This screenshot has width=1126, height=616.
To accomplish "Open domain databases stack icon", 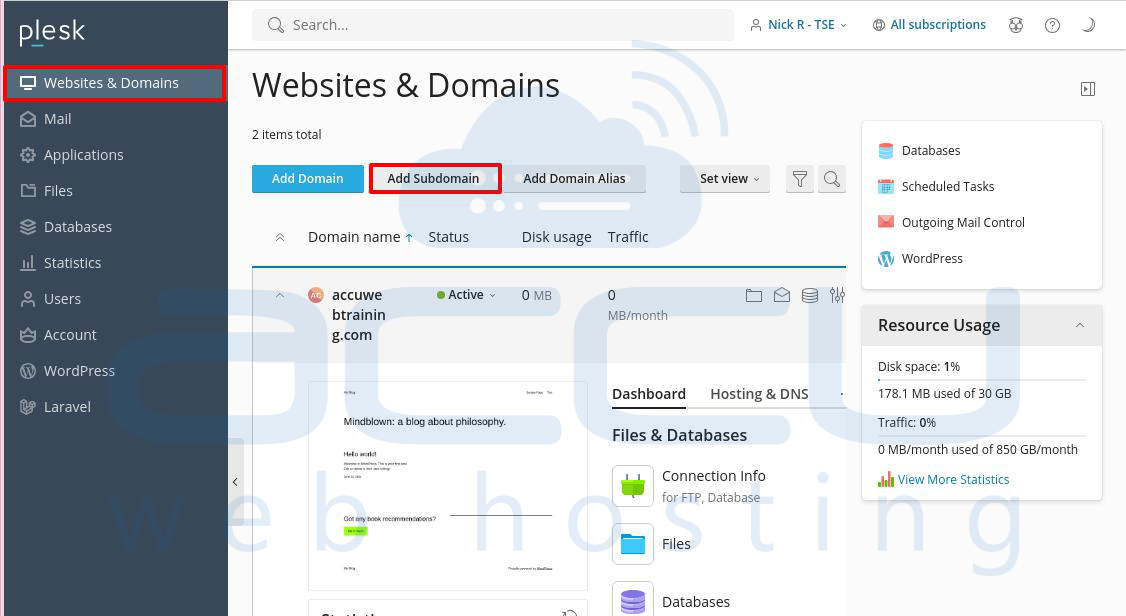I will [x=810, y=295].
